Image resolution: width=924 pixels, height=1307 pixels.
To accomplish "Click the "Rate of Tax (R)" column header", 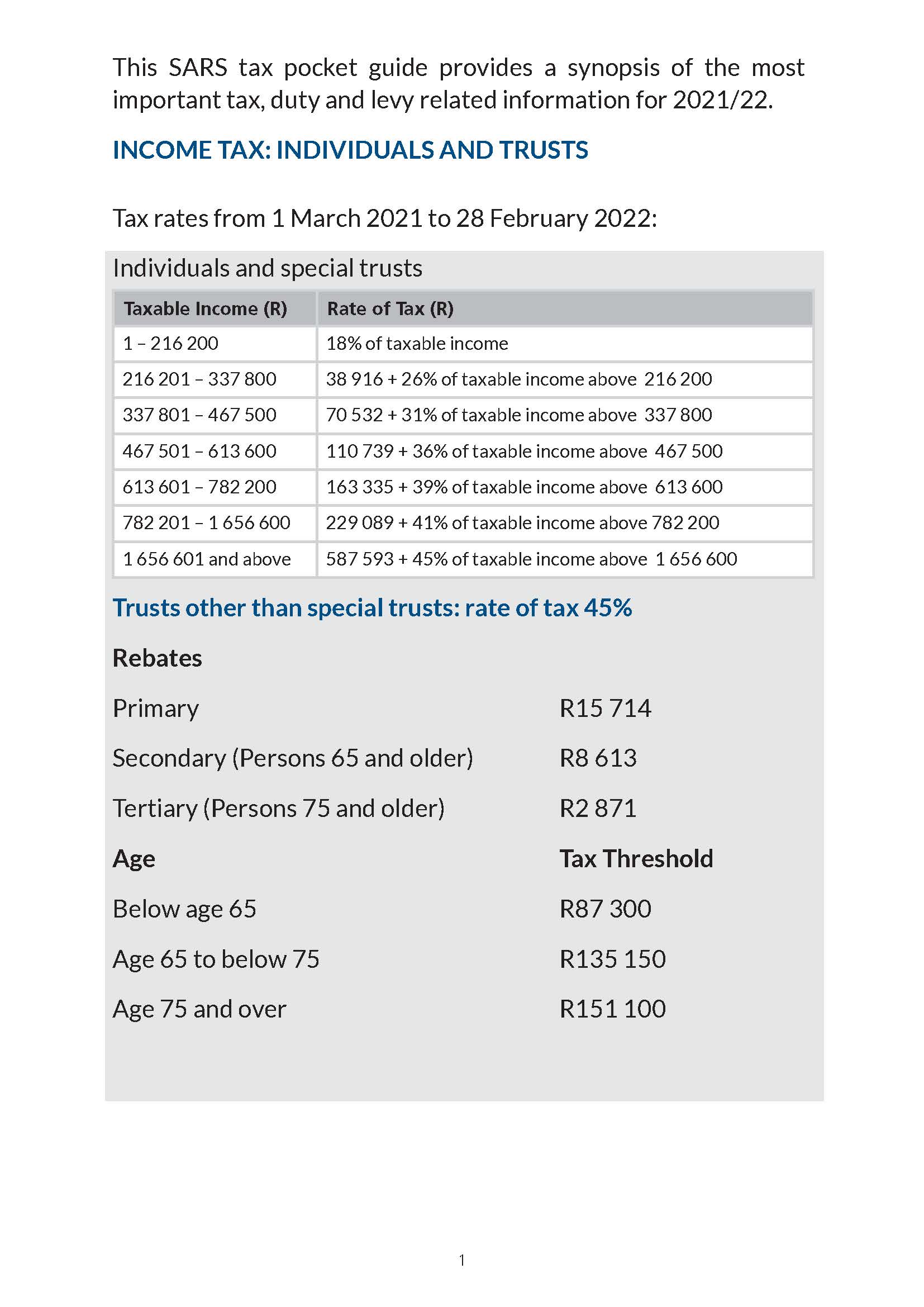I will tap(390, 308).
